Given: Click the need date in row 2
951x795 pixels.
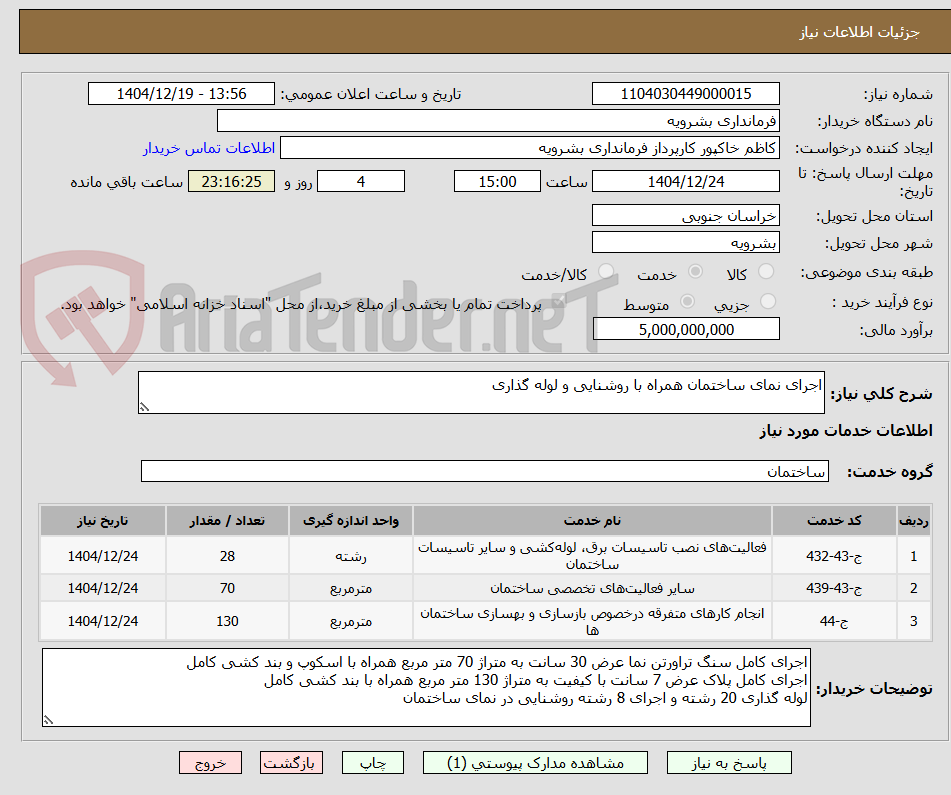Looking at the screenshot, I should click(x=103, y=588).
